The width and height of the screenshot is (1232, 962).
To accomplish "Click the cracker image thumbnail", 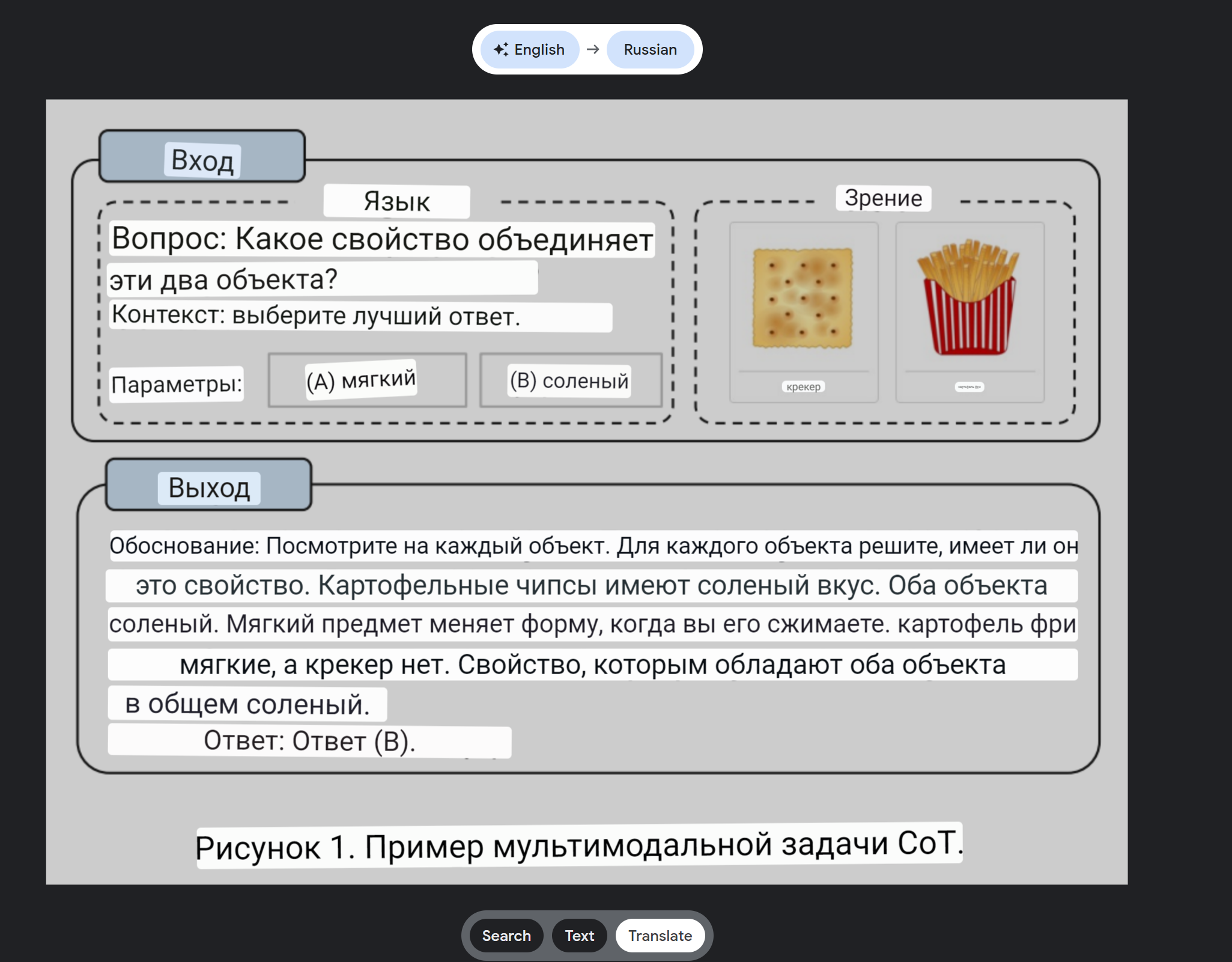I will pyautogui.click(x=803, y=298).
